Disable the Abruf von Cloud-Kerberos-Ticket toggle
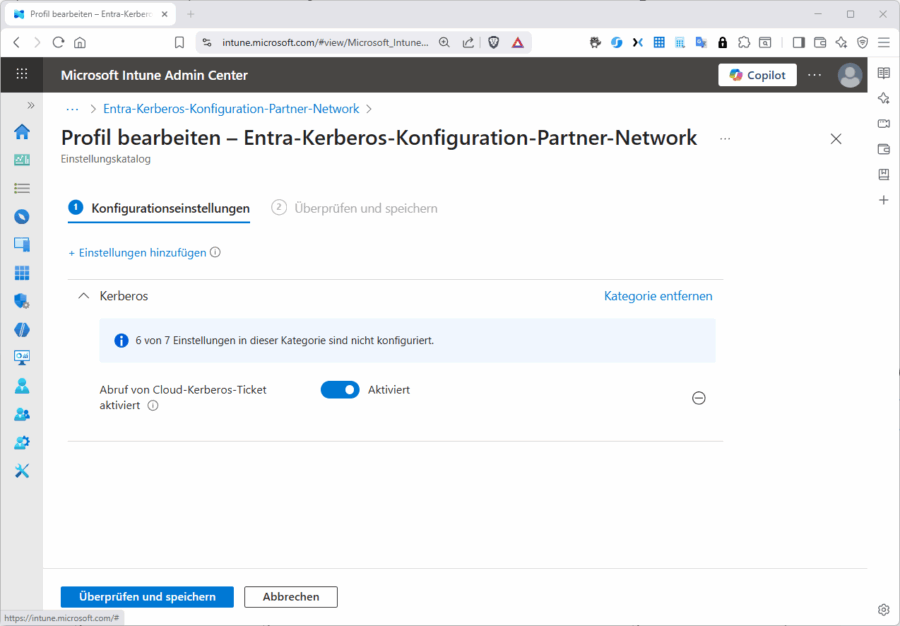 click(x=340, y=389)
